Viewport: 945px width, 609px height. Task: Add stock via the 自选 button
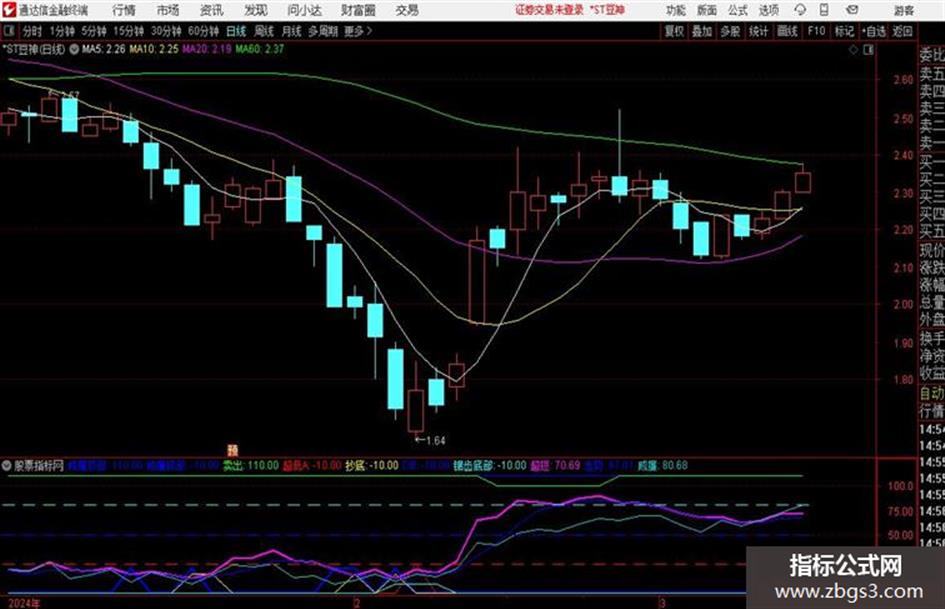pyautogui.click(x=873, y=31)
